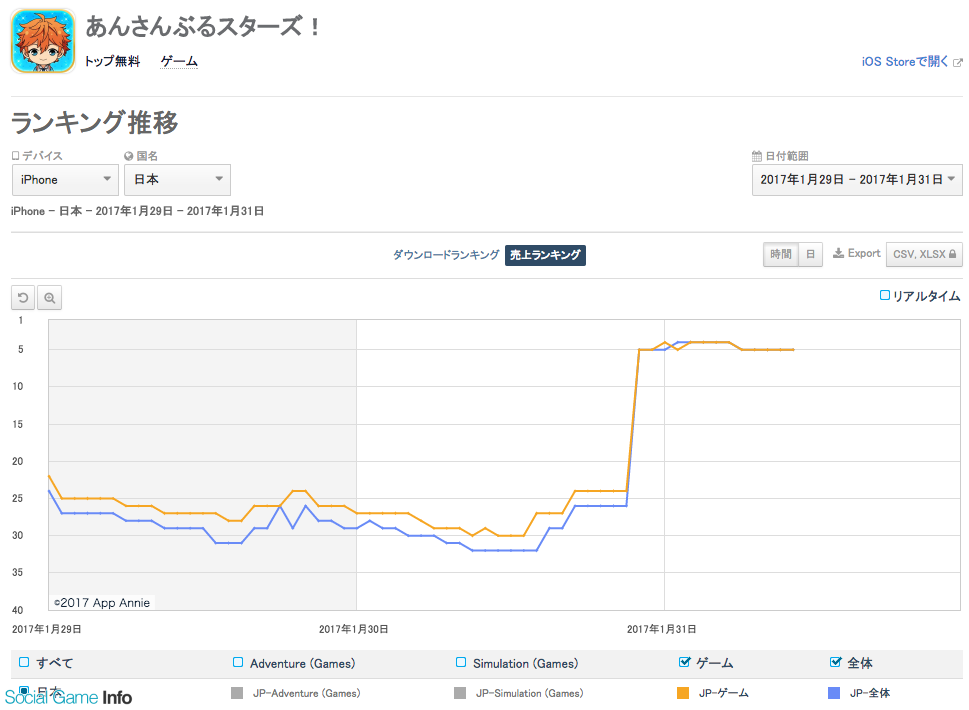Select the 時間 granularity button
The image size is (969, 710).
[x=781, y=255]
